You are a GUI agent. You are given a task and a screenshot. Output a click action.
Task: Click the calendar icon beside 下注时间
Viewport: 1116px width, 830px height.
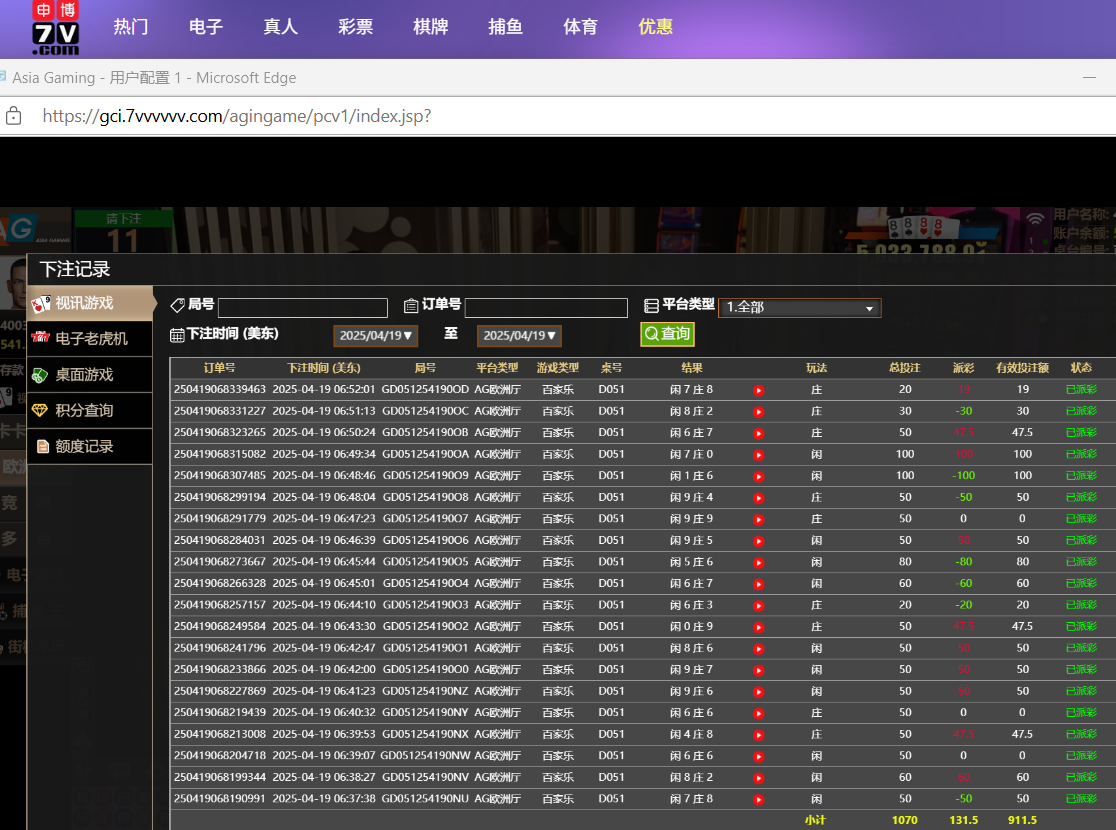pos(177,335)
